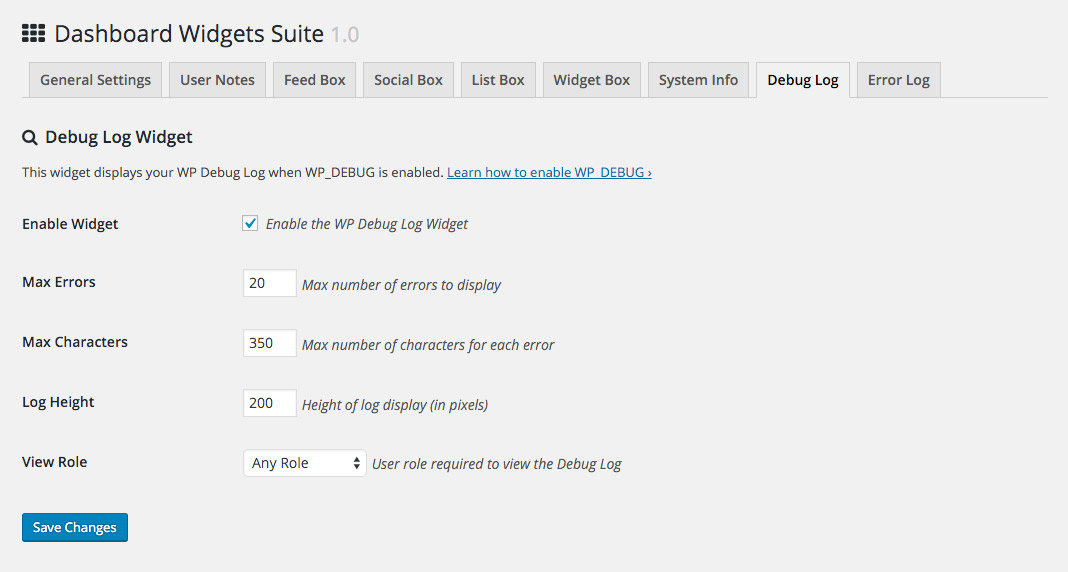Click the grid icon beside Dashboard Widgets Suite
Screen dimensions: 1068x572
[33, 33]
